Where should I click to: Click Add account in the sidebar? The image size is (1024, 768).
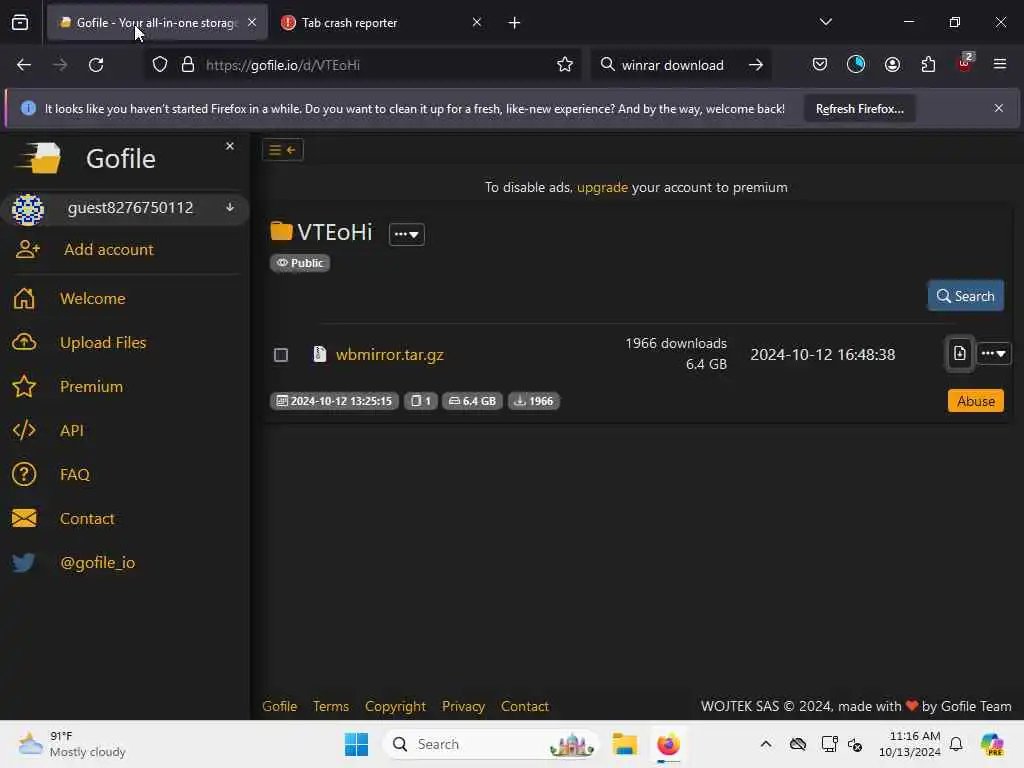[108, 249]
